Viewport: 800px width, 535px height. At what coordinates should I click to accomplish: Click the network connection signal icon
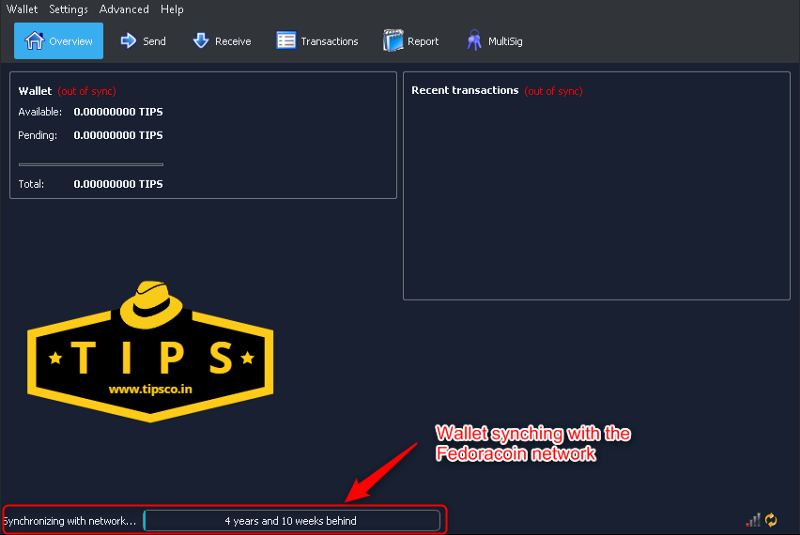point(753,520)
